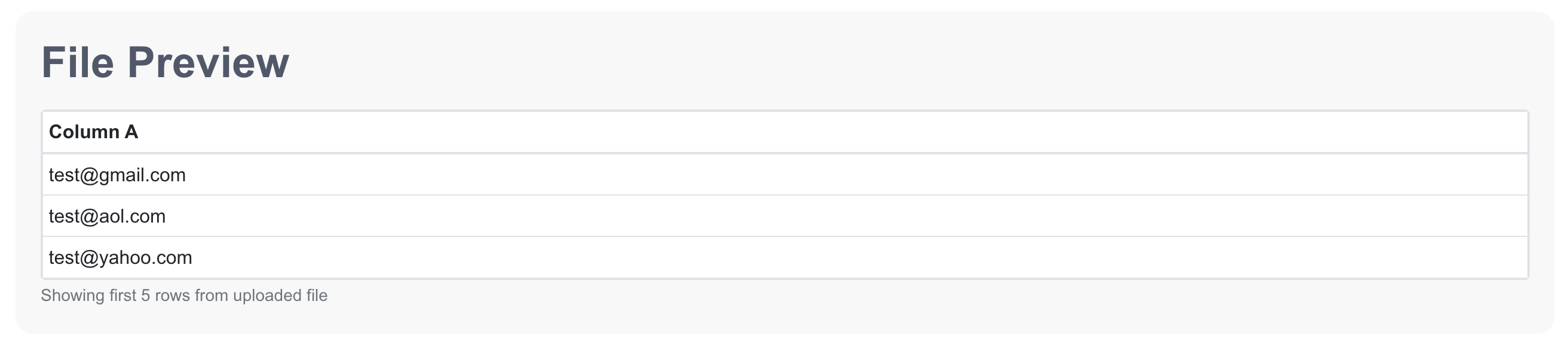Click the number 5 in the caption
This screenshot has width=1568, height=353.
145,296
